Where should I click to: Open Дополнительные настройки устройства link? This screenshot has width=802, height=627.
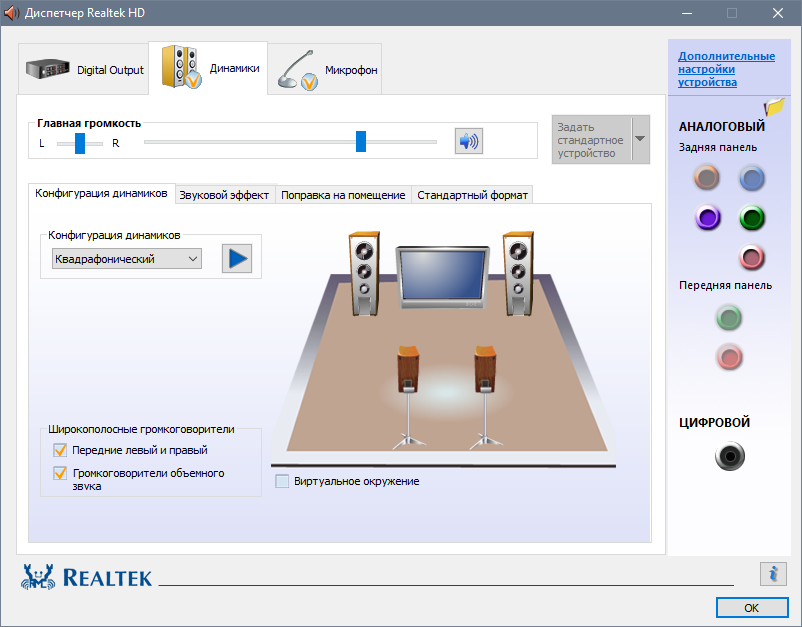(x=726, y=69)
